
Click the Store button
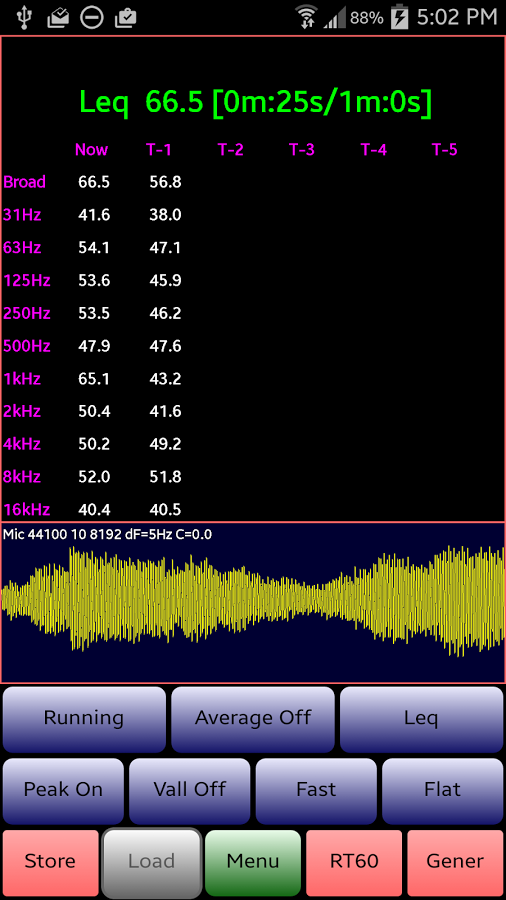tap(50, 863)
